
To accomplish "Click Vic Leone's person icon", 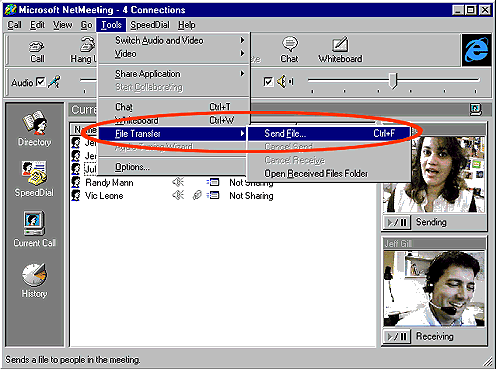I will [x=76, y=196].
